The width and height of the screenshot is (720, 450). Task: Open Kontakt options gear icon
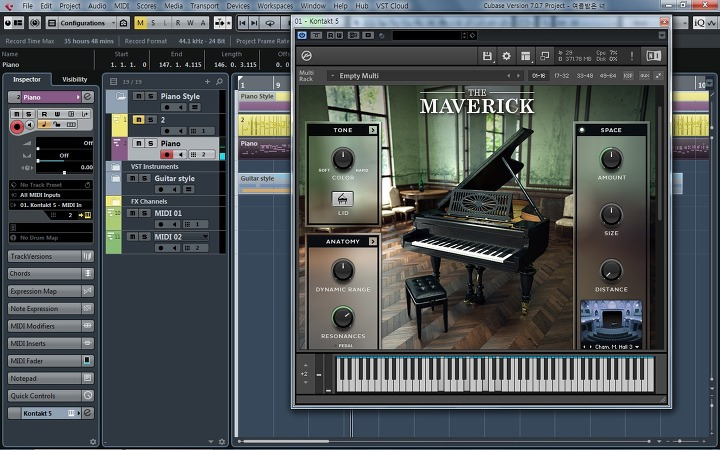pos(506,56)
